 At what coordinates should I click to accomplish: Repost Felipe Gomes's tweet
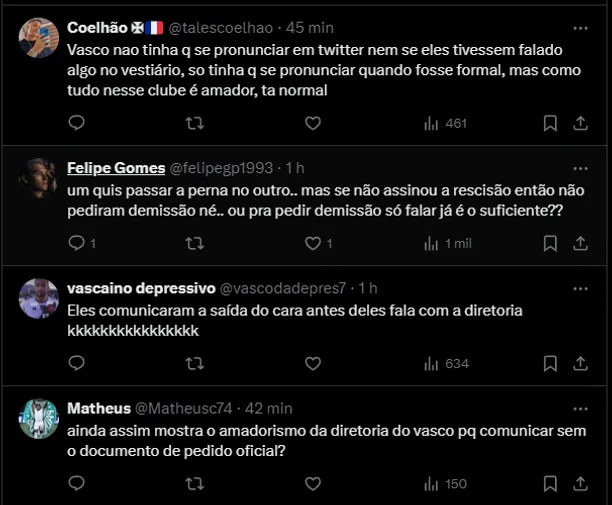(x=196, y=243)
